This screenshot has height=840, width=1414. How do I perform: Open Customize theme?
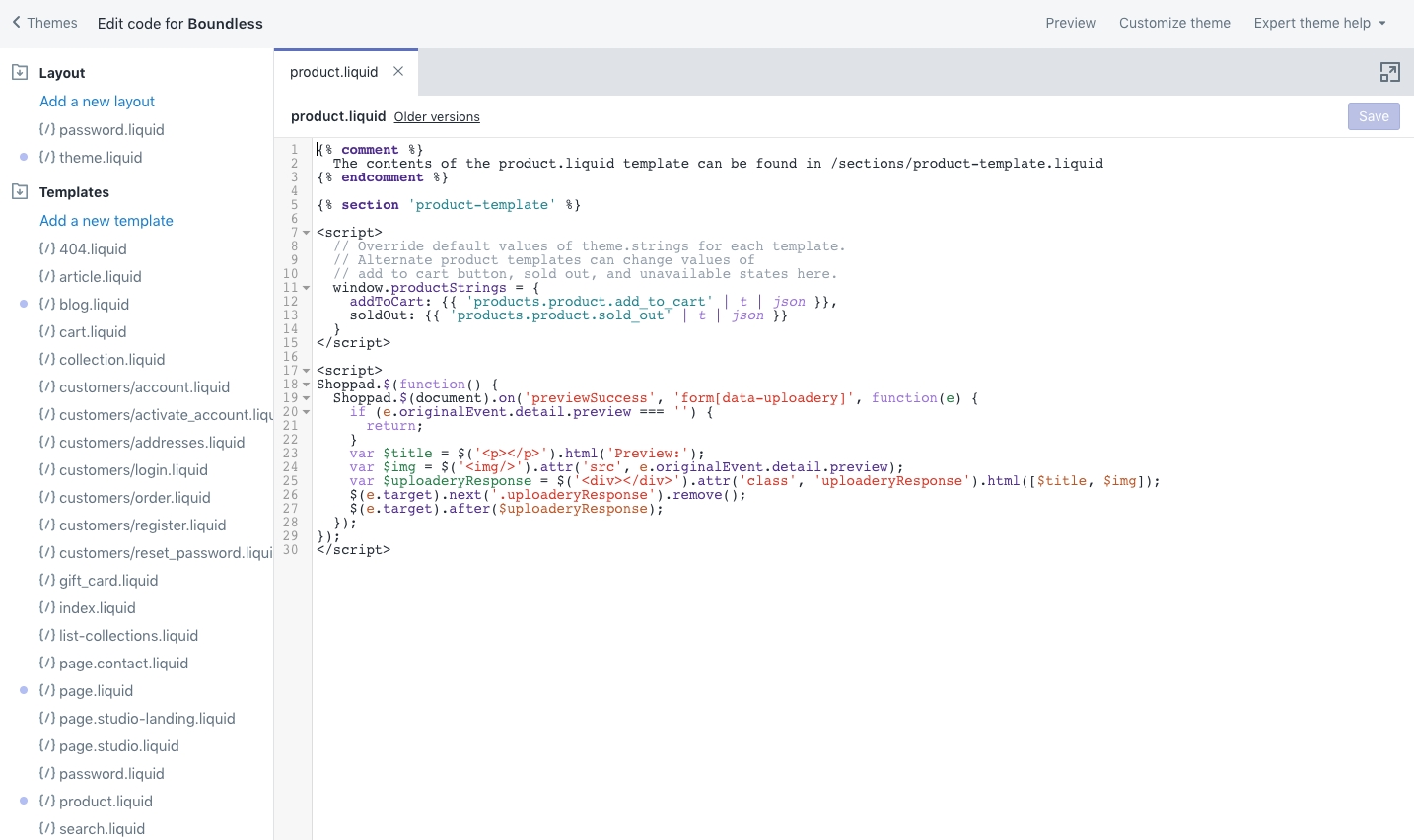[x=1173, y=23]
